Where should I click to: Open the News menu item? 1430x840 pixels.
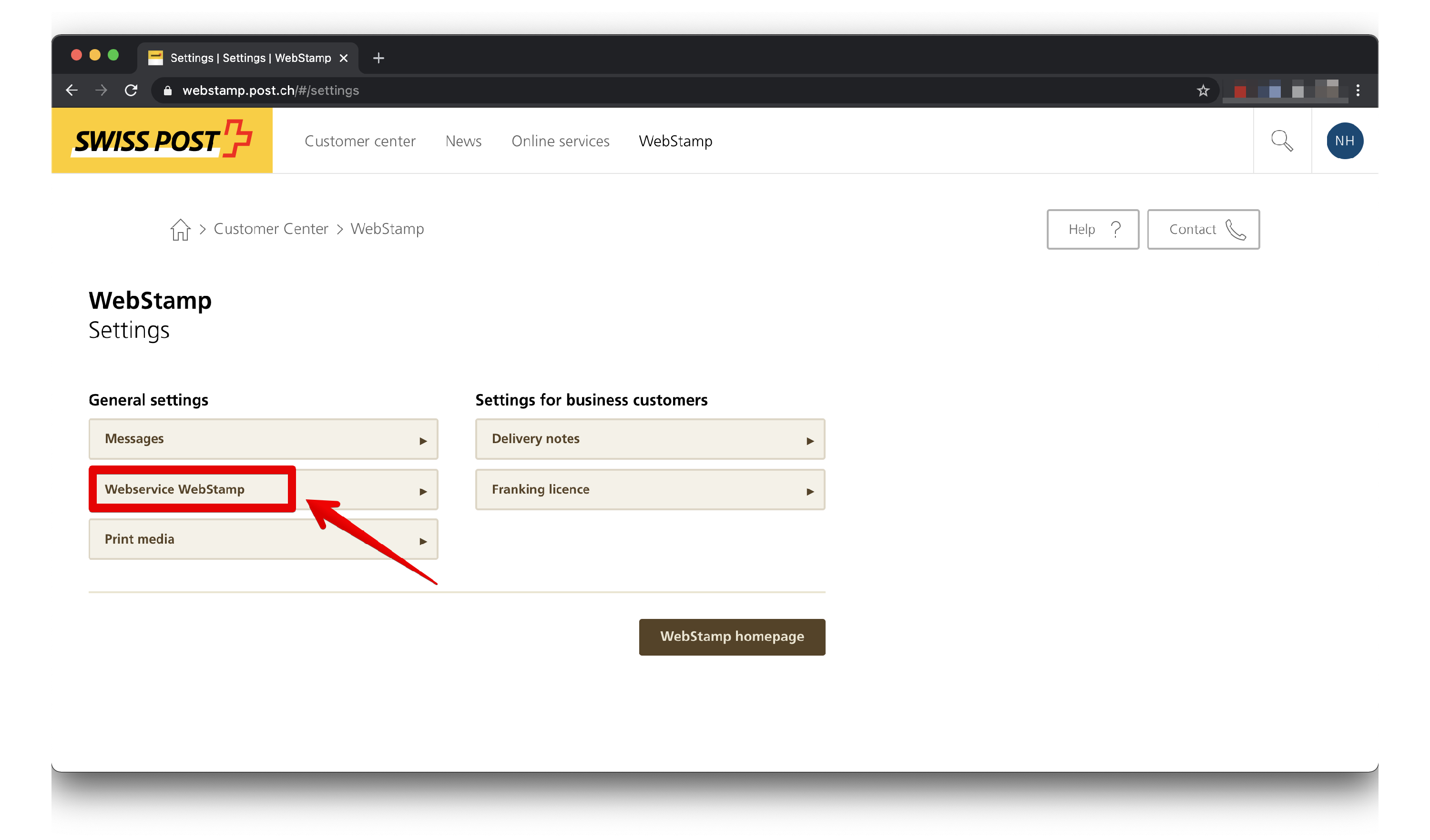pos(463,141)
